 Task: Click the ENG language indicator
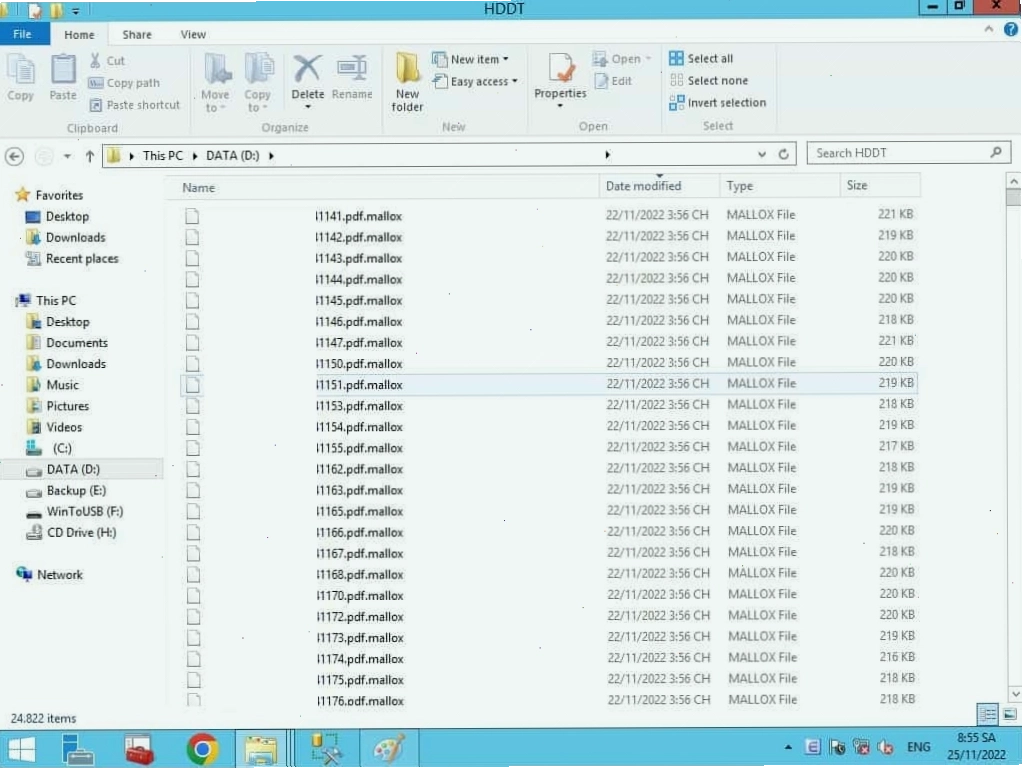tap(919, 747)
